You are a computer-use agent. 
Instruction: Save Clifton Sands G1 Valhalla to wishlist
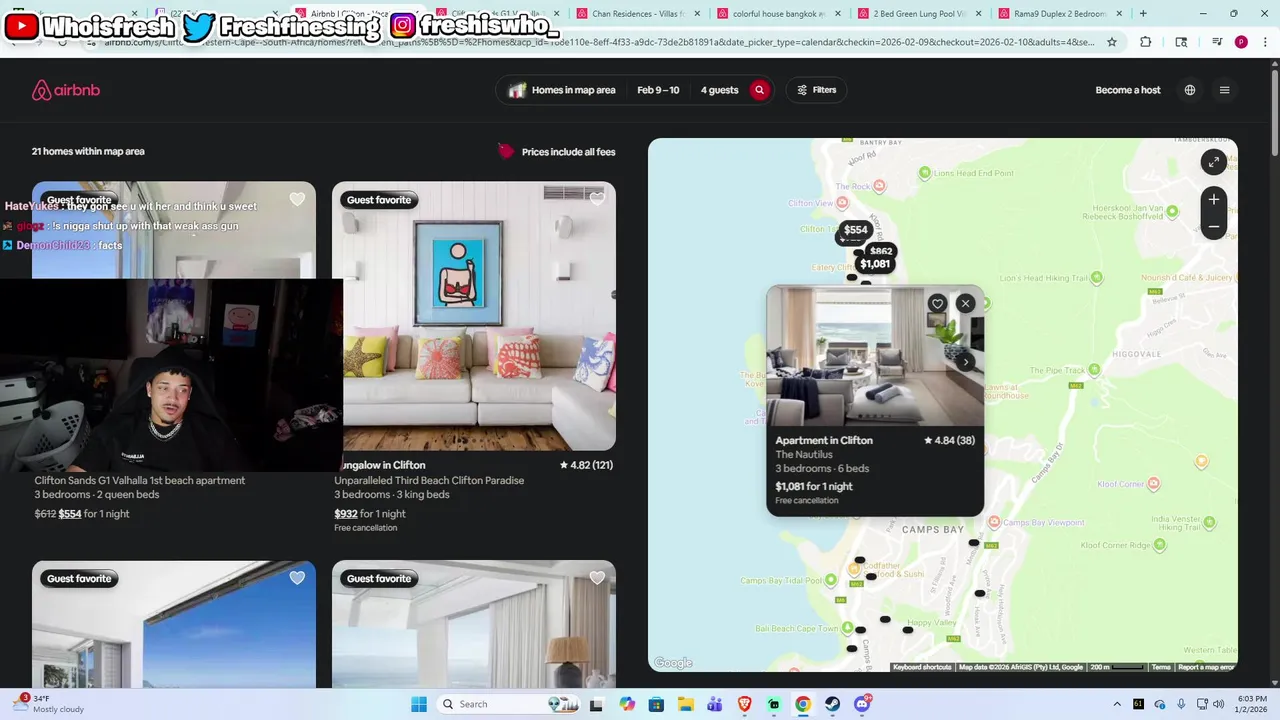coord(297,199)
